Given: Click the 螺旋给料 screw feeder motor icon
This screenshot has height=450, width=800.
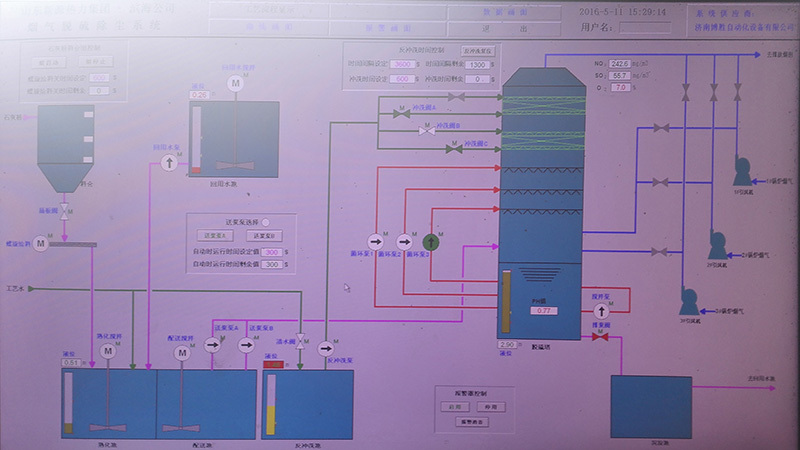Looking at the screenshot, I should [41, 242].
